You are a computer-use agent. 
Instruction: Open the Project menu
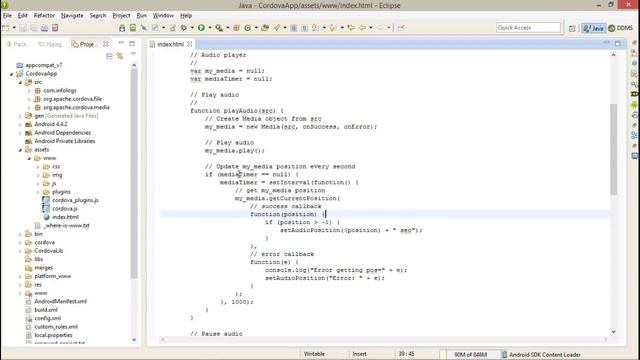[x=121, y=16]
